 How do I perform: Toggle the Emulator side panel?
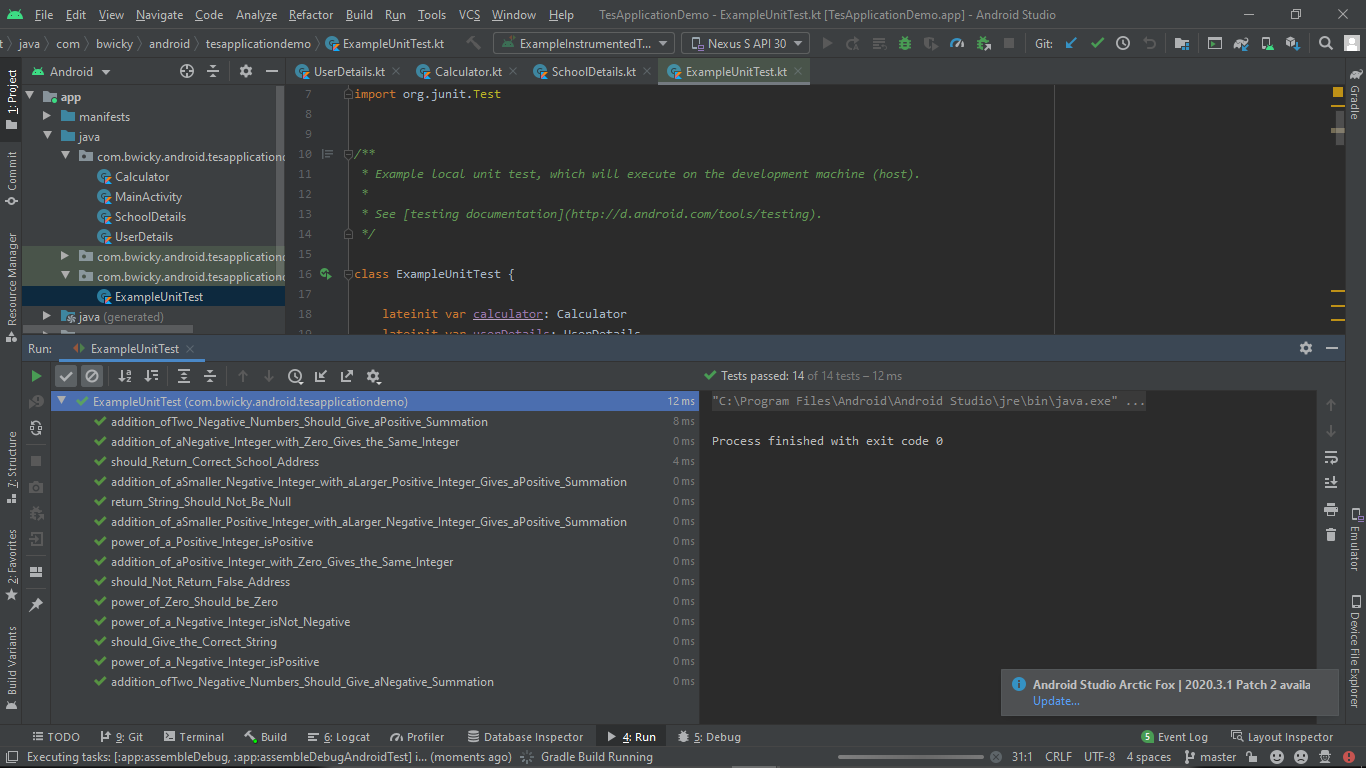(x=1355, y=540)
